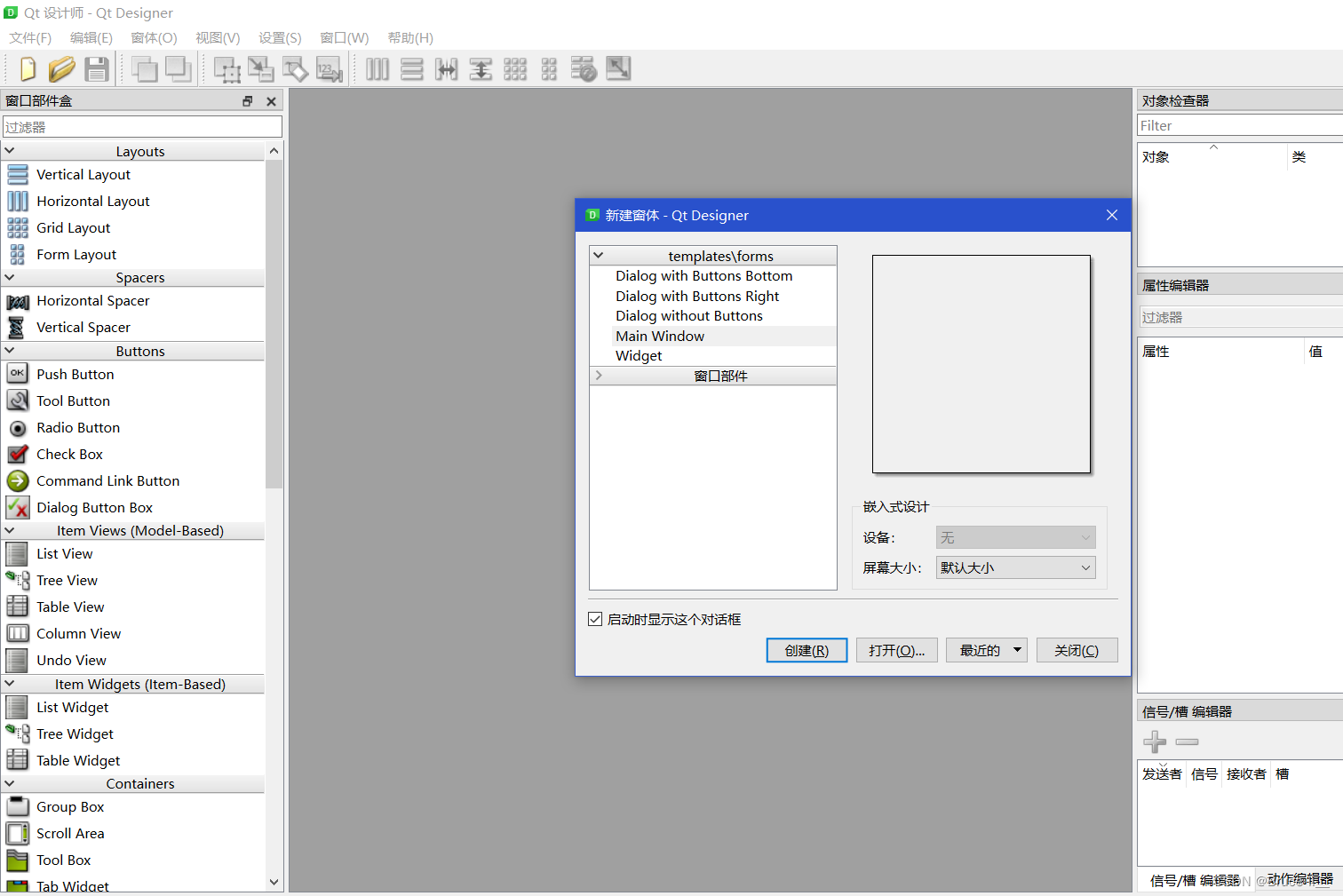Click the plus icon in signal/slot editor

(1155, 741)
